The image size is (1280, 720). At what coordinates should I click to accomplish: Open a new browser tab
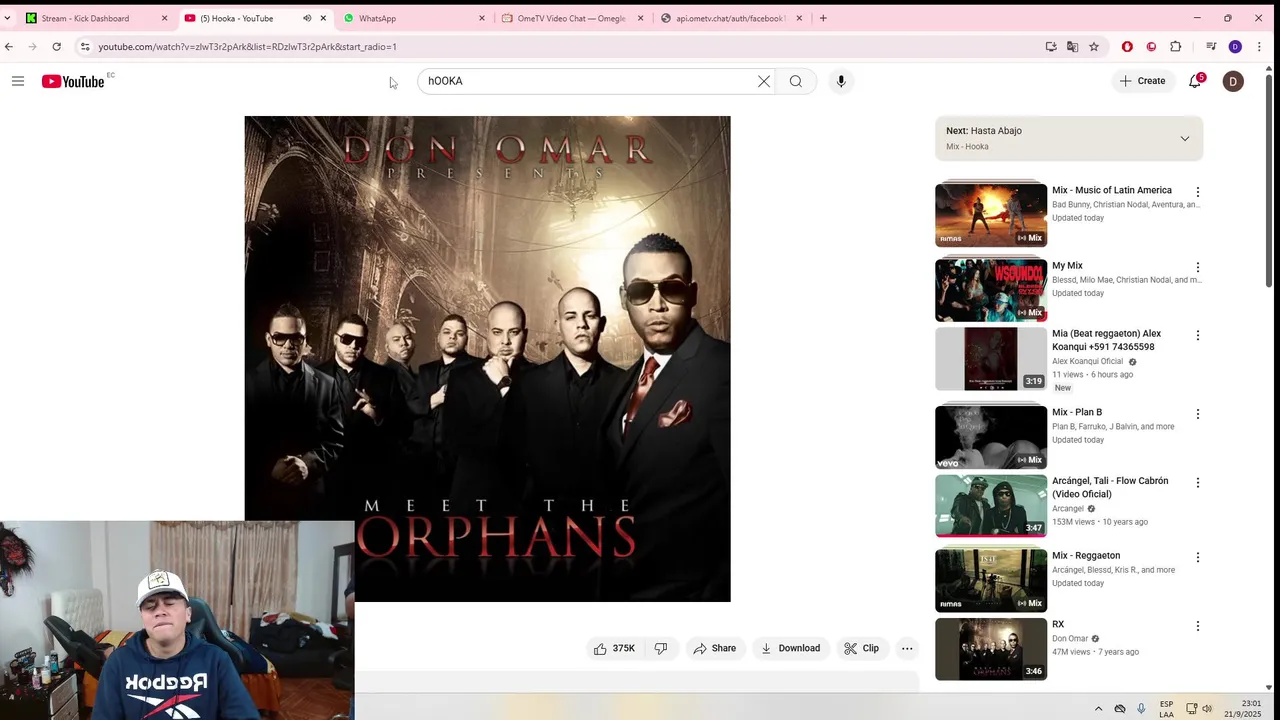click(x=823, y=18)
